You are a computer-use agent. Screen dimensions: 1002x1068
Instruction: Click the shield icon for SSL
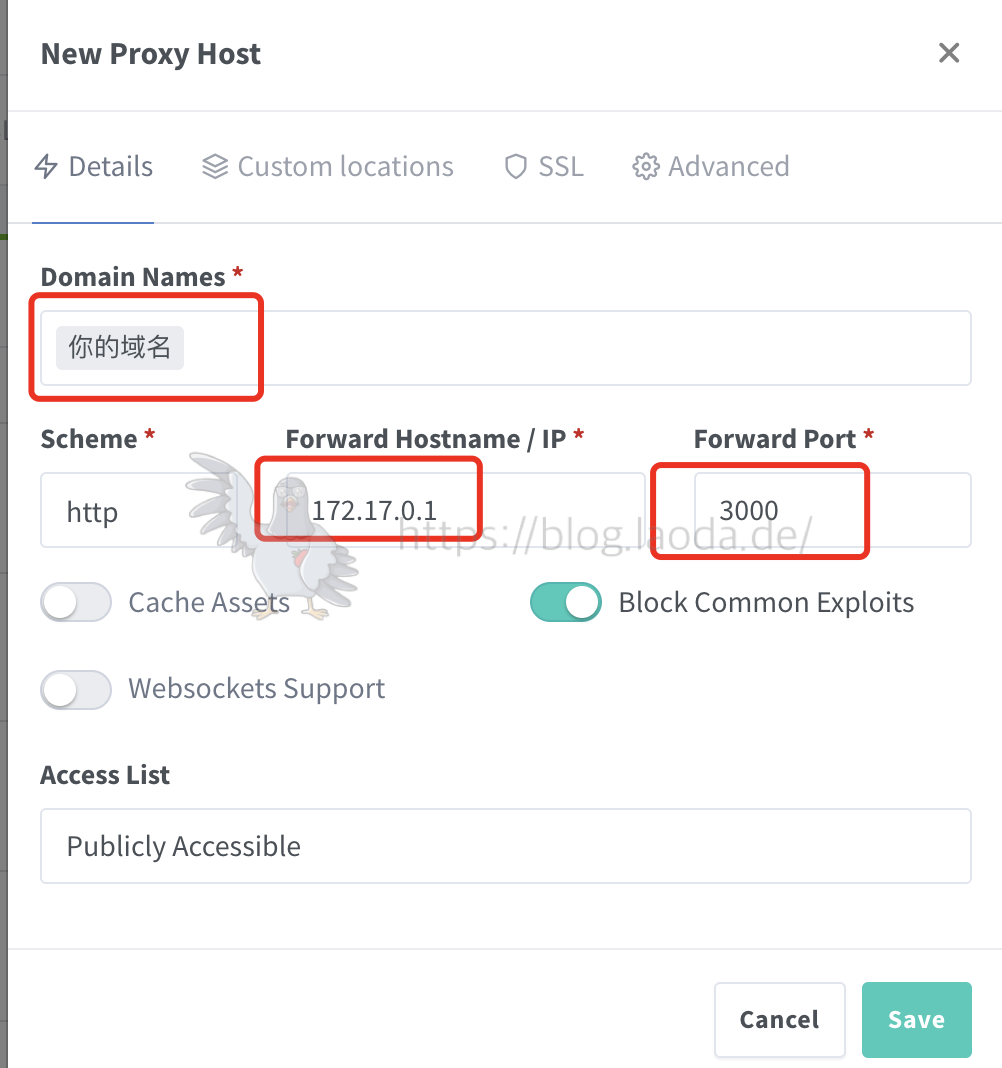515,166
